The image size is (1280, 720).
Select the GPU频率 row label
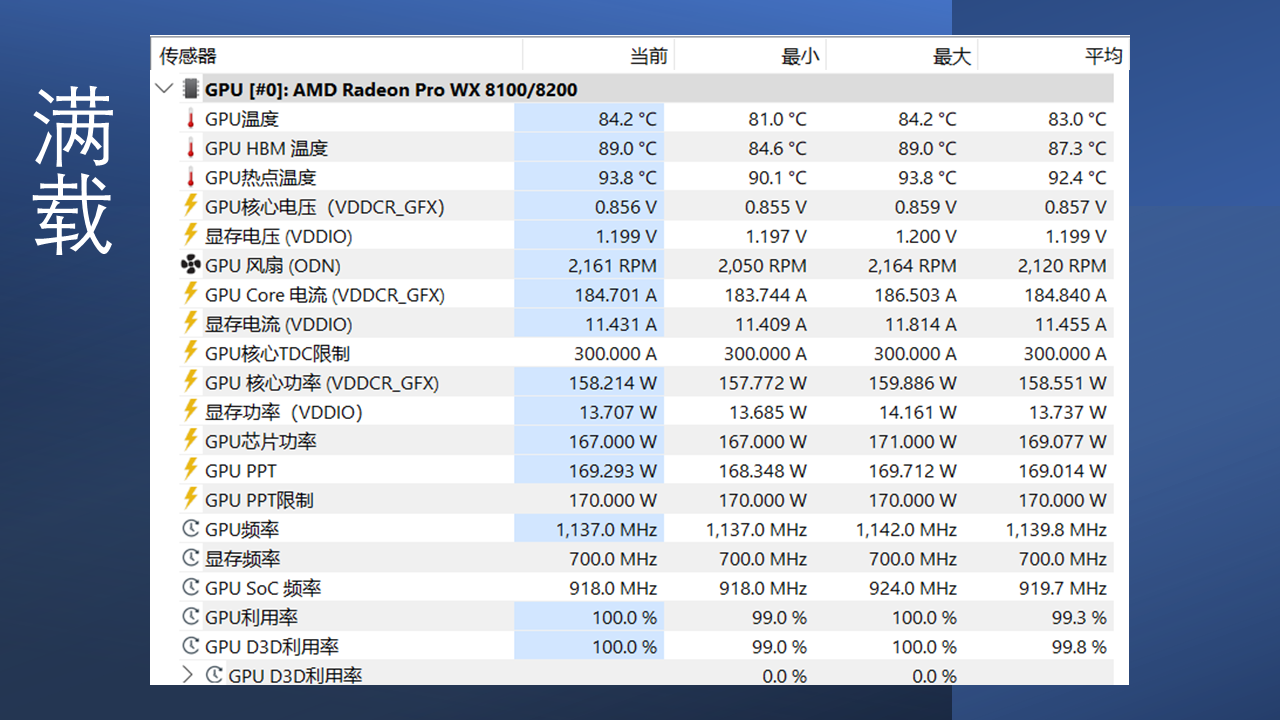click(242, 529)
